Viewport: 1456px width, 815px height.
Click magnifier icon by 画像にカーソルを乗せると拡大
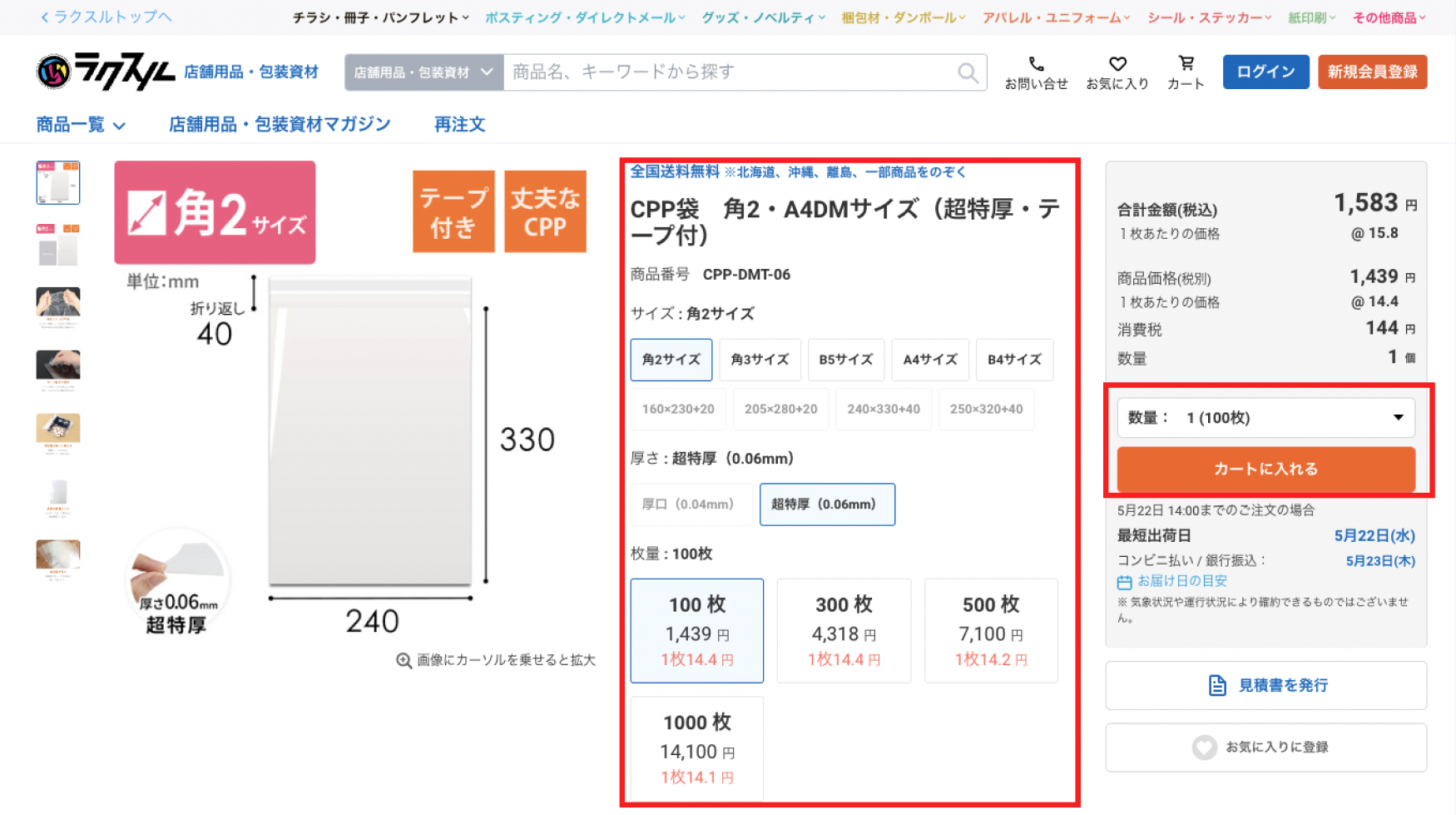(x=404, y=660)
